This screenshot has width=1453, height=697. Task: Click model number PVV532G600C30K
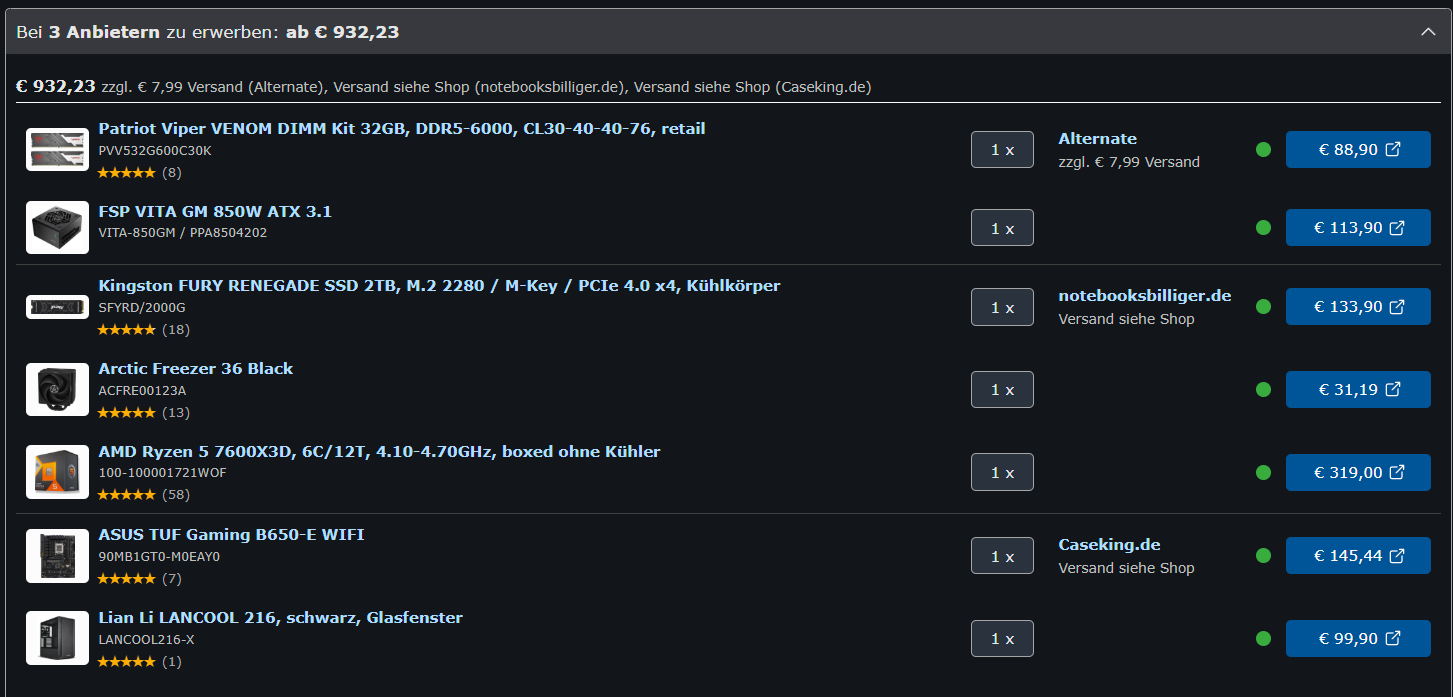155,151
